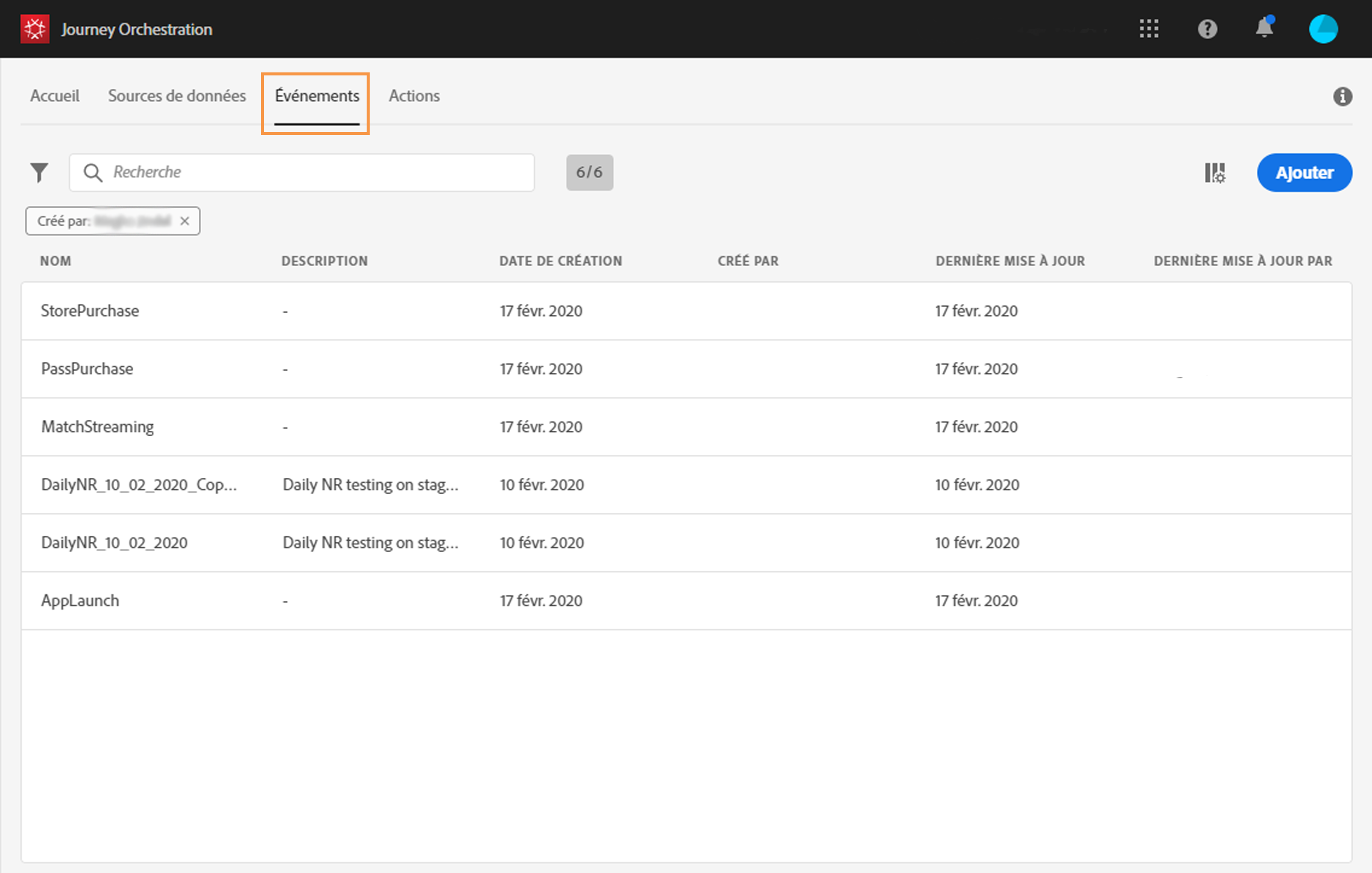The height and width of the screenshot is (873, 1372).
Task: Open the filter funnel panel
Action: 39,173
